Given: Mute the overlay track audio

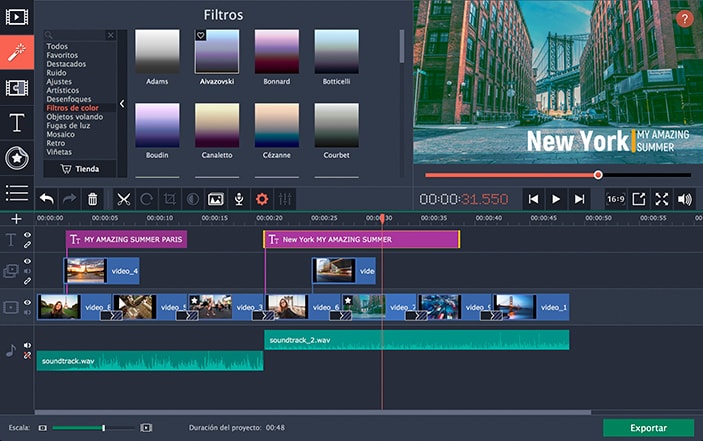Looking at the screenshot, I should coord(27,271).
